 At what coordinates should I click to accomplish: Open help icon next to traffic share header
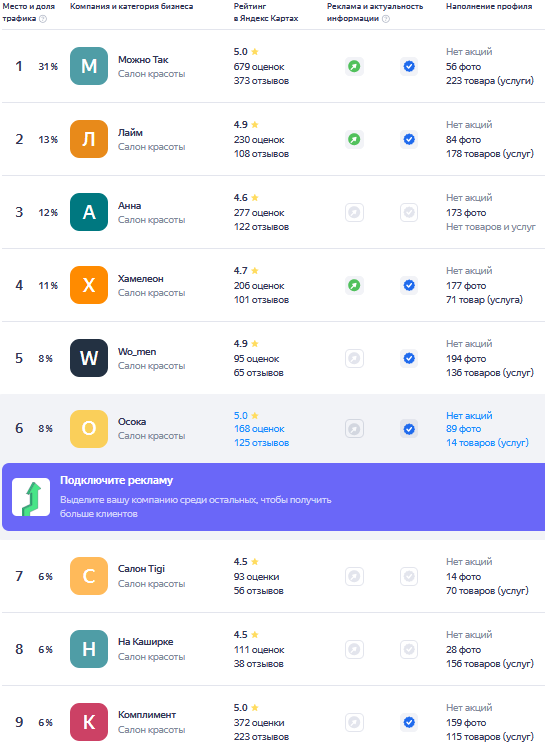tap(43, 19)
